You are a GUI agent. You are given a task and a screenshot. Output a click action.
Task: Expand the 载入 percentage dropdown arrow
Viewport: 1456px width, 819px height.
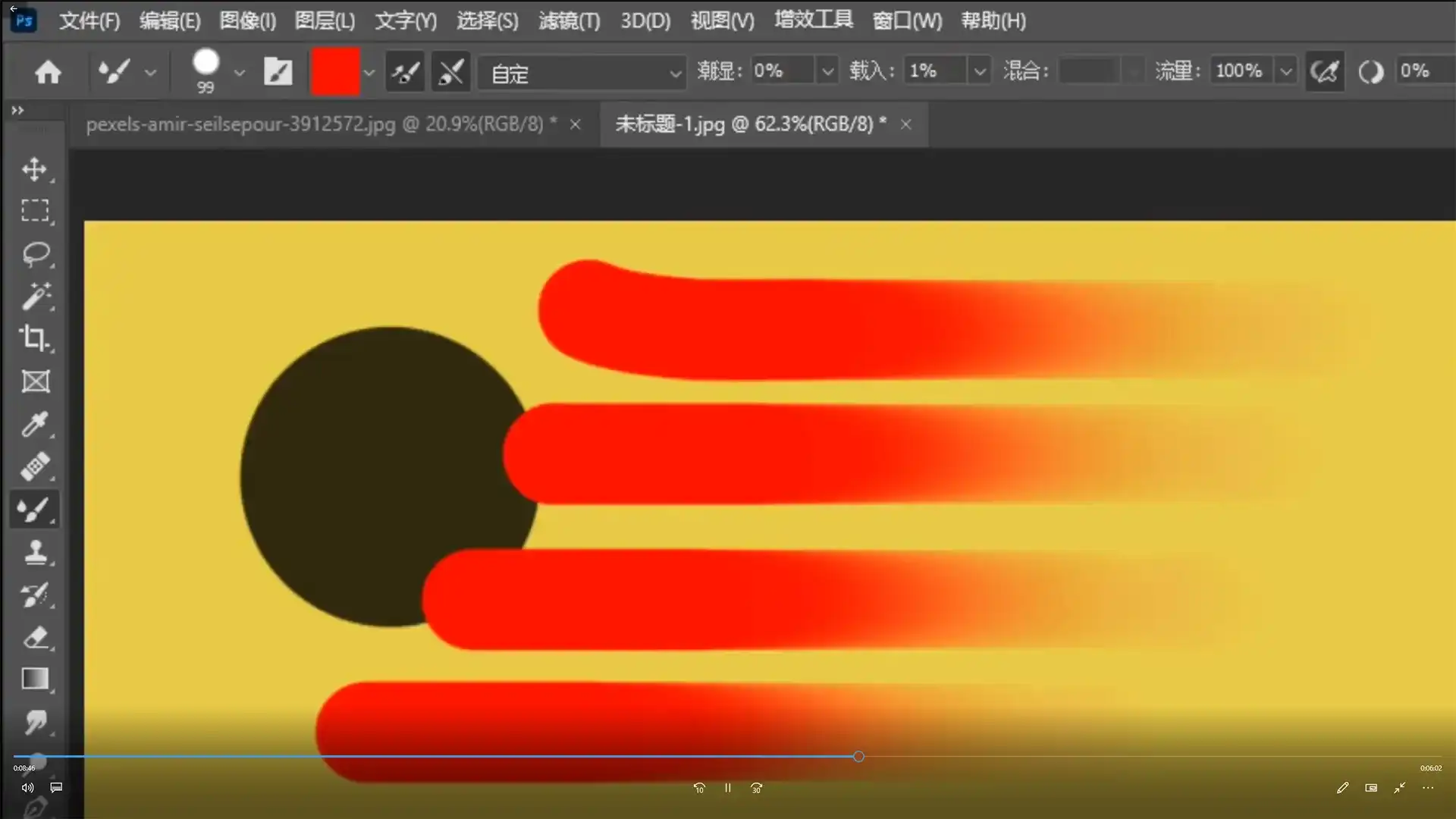pyautogui.click(x=980, y=71)
